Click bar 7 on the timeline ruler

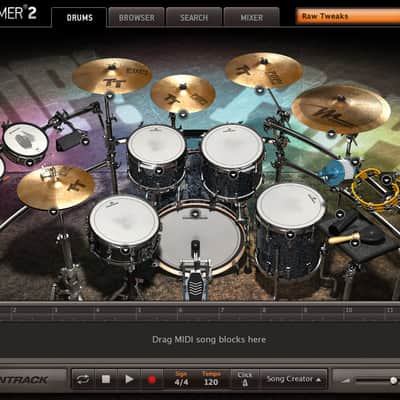221,310
